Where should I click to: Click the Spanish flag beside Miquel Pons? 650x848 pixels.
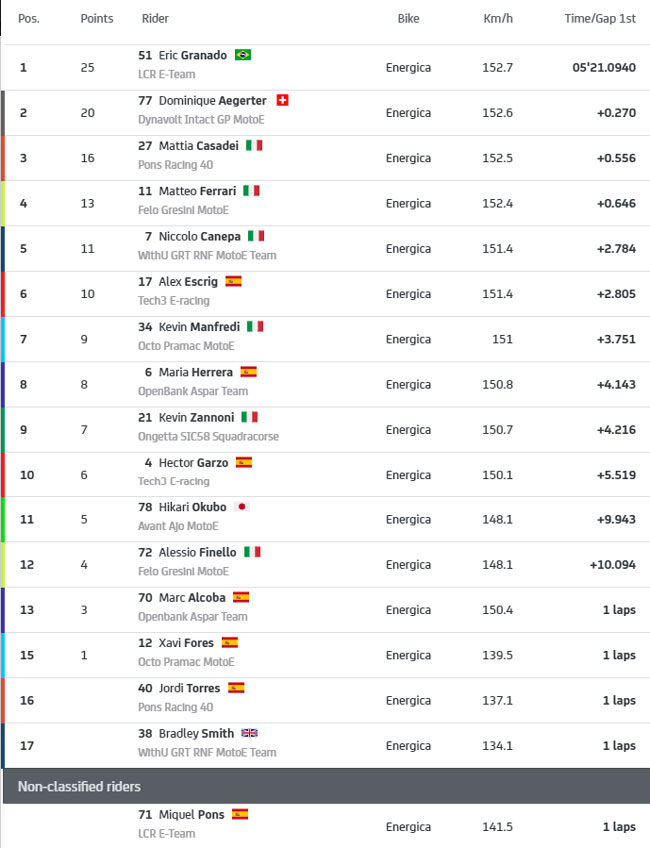pos(240,814)
